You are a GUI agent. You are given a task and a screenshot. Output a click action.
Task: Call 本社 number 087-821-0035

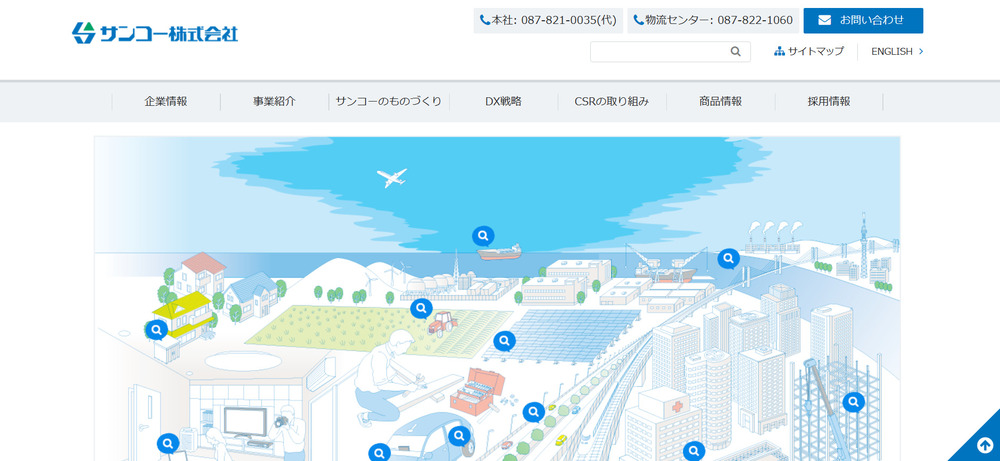pos(548,20)
